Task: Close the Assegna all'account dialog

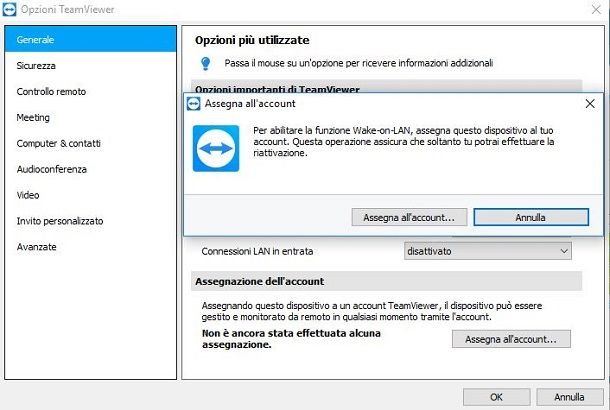Action: (x=590, y=103)
